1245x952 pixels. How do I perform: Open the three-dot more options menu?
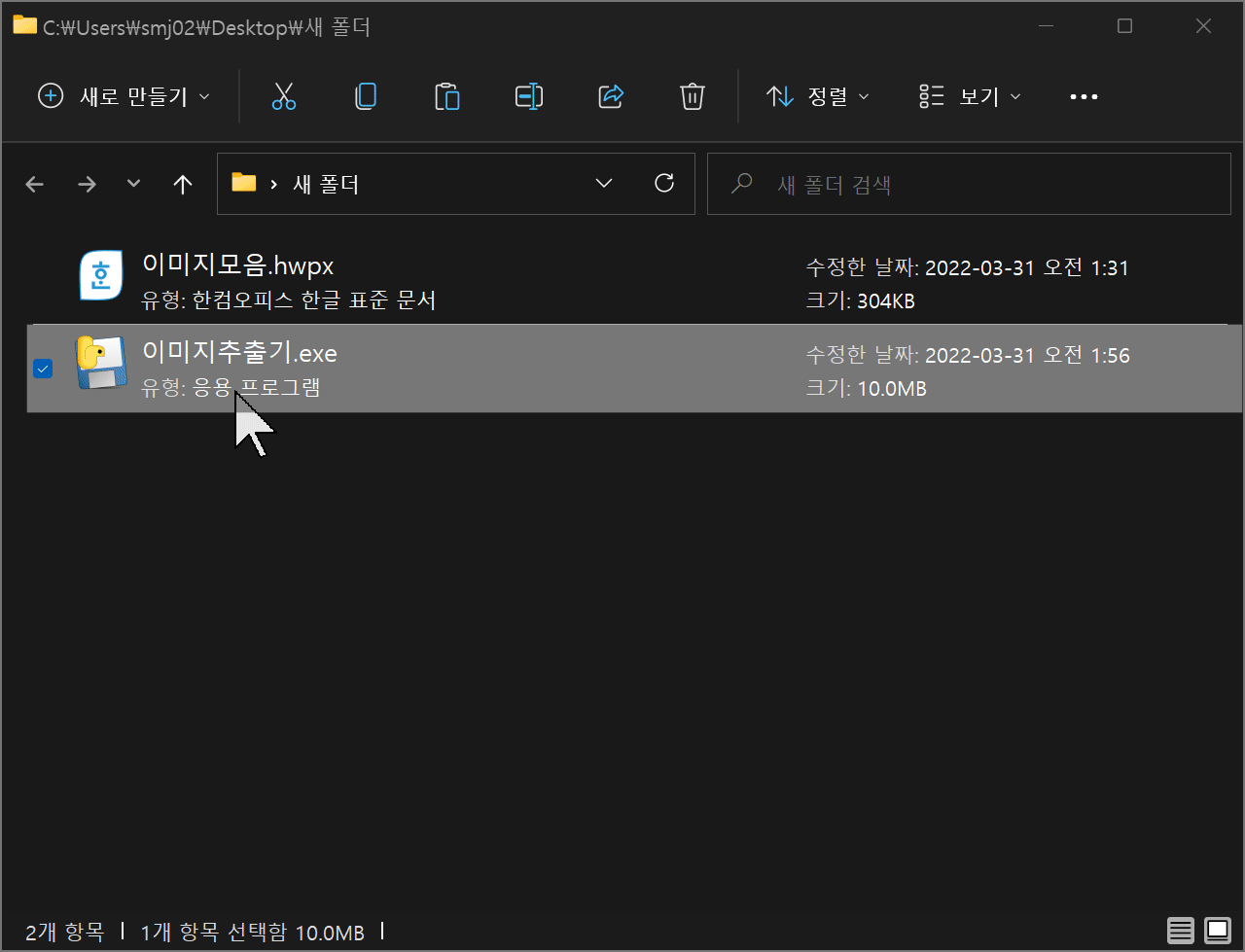pyautogui.click(x=1084, y=96)
